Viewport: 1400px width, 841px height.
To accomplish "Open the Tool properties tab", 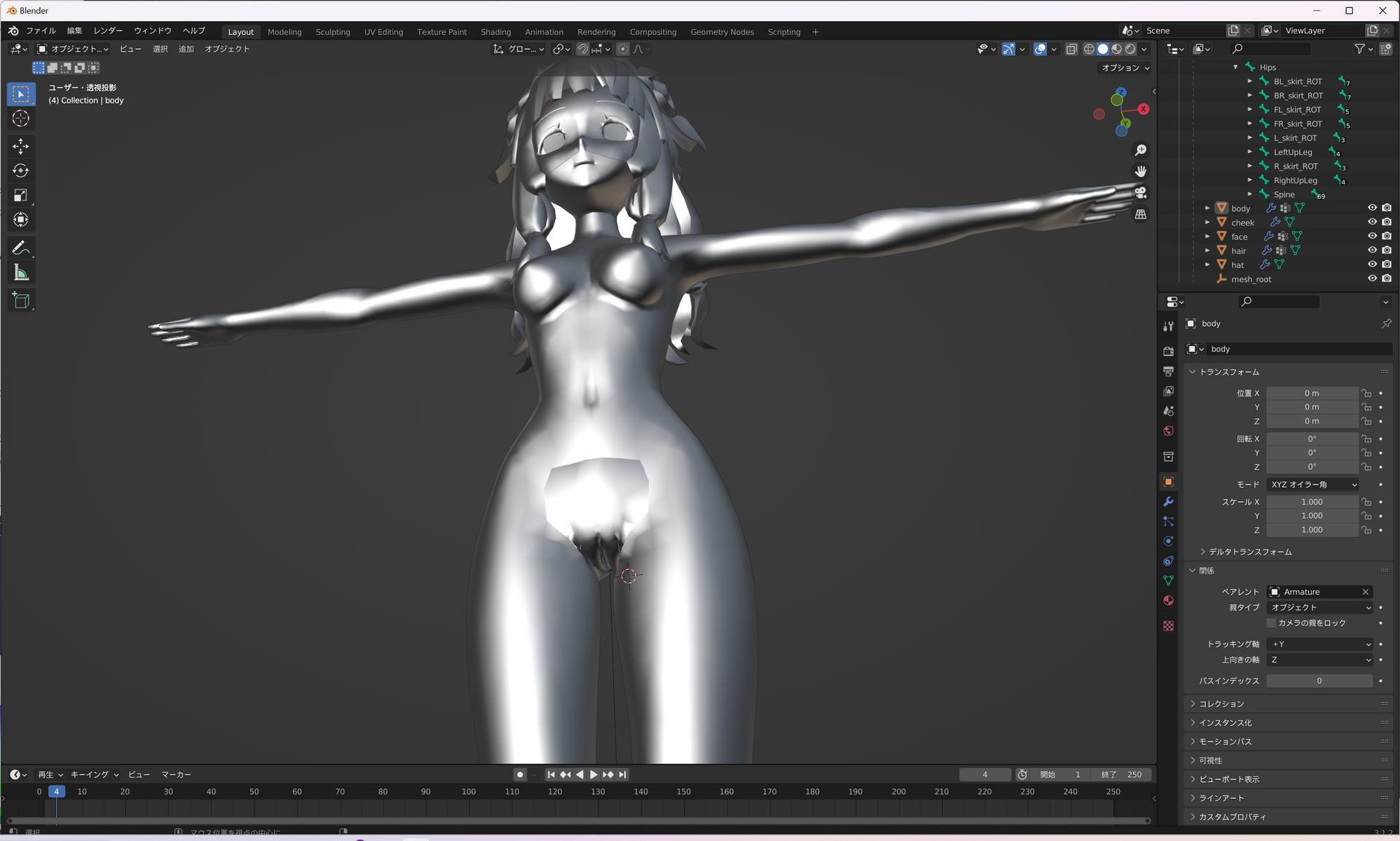I will pos(1168,326).
